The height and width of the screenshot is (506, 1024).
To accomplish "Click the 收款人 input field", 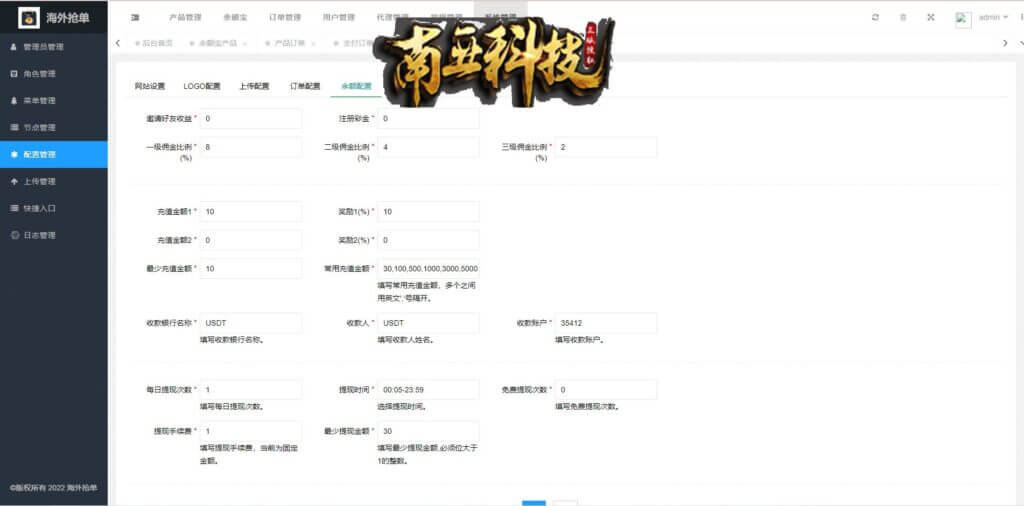I will click(428, 323).
